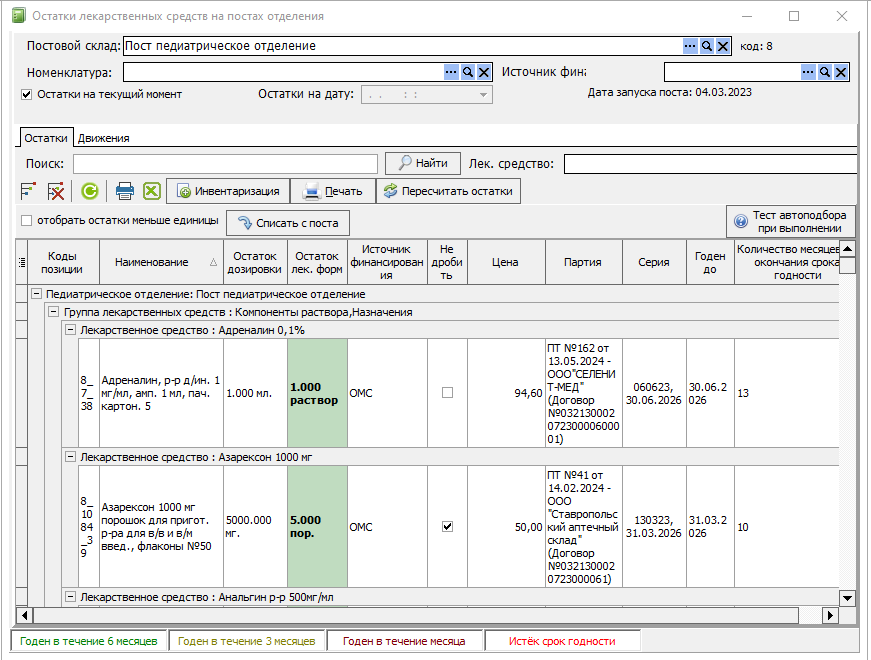Select the Остатки tab
The width and height of the screenshot is (871, 660).
click(x=46, y=138)
